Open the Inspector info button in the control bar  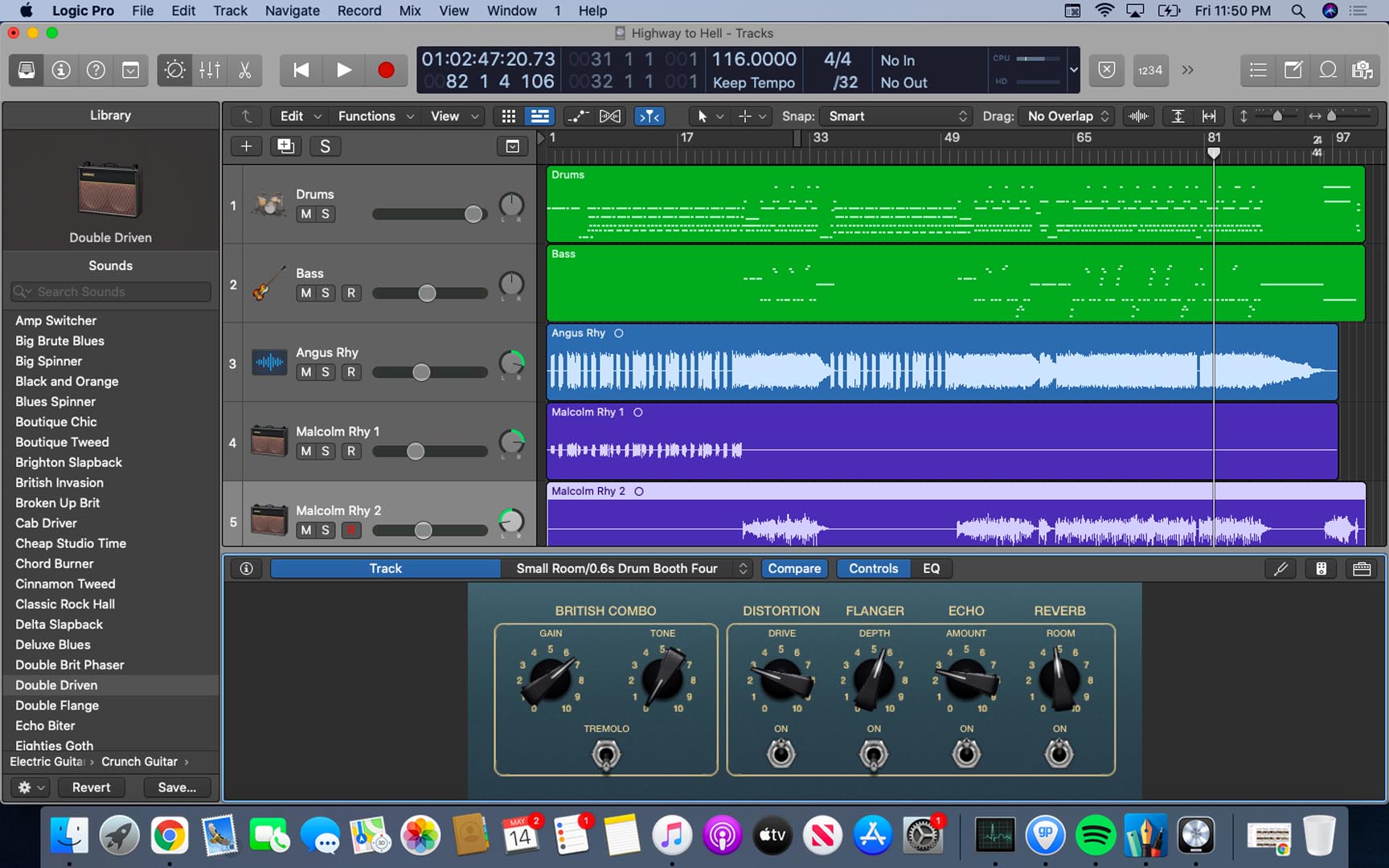(x=61, y=70)
